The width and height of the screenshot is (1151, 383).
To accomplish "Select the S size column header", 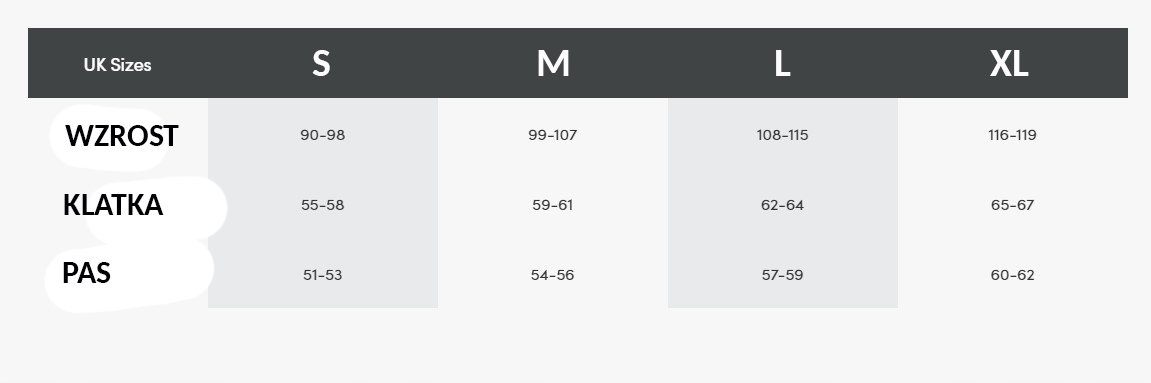I will (x=321, y=64).
